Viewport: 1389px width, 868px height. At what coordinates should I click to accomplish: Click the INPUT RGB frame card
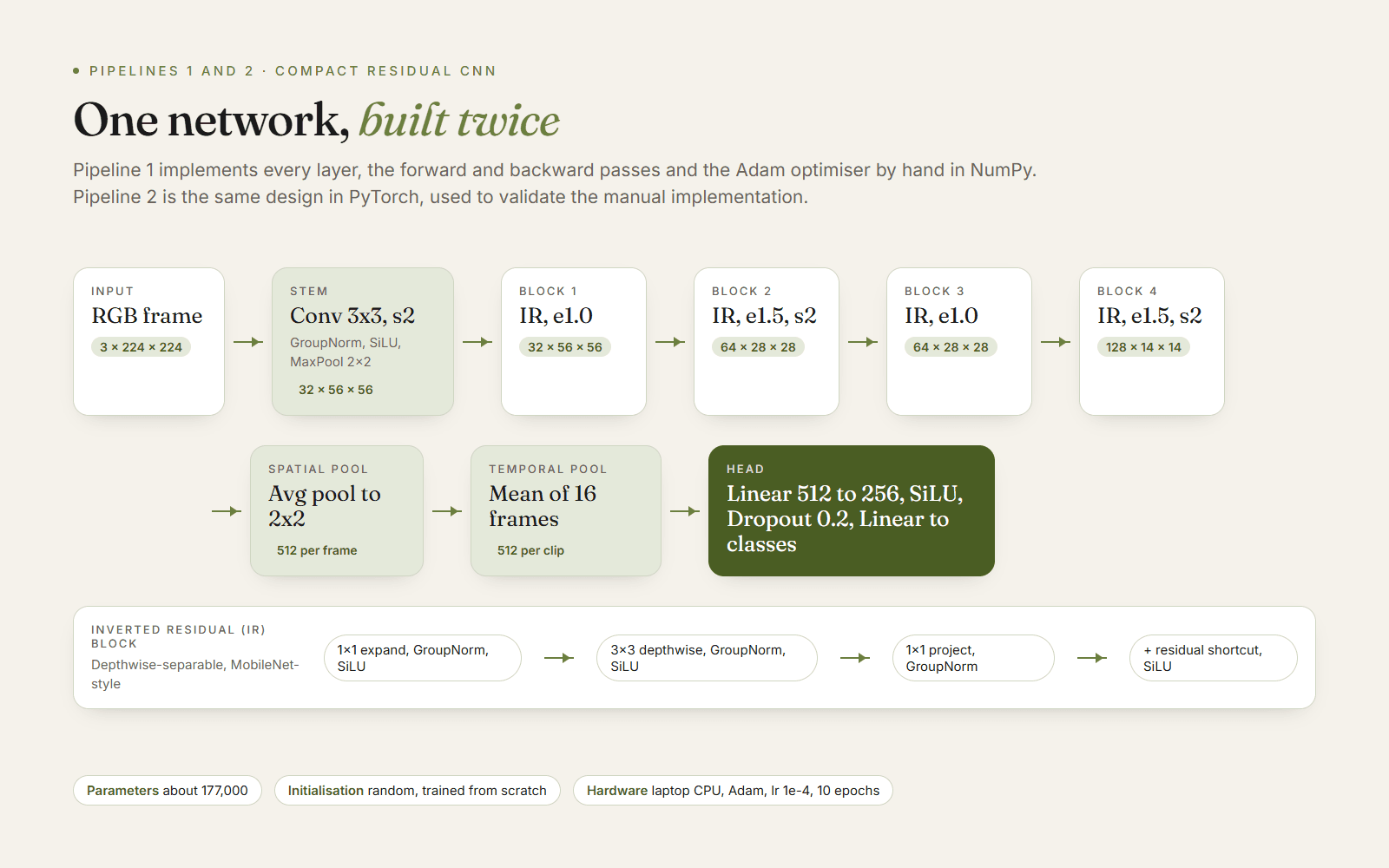click(x=148, y=341)
